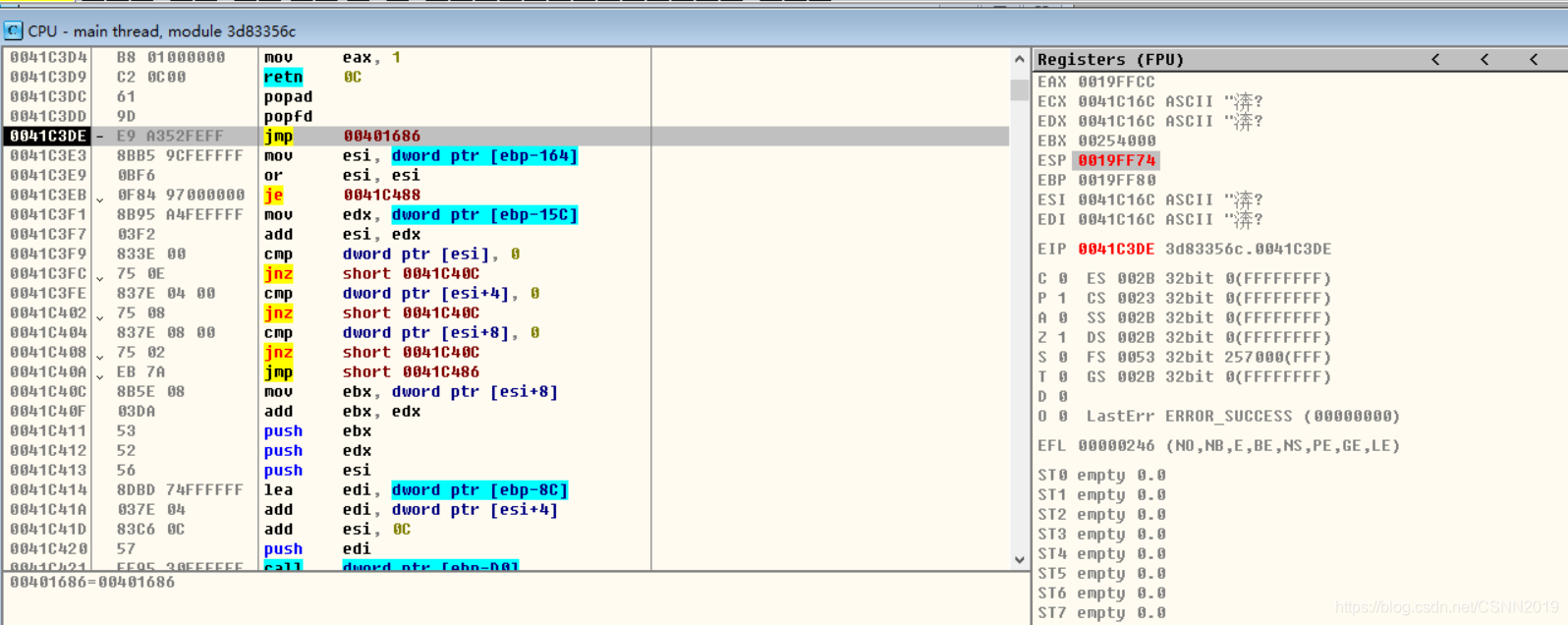Select the push edi instruction
1568x625 pixels.
coord(317,548)
